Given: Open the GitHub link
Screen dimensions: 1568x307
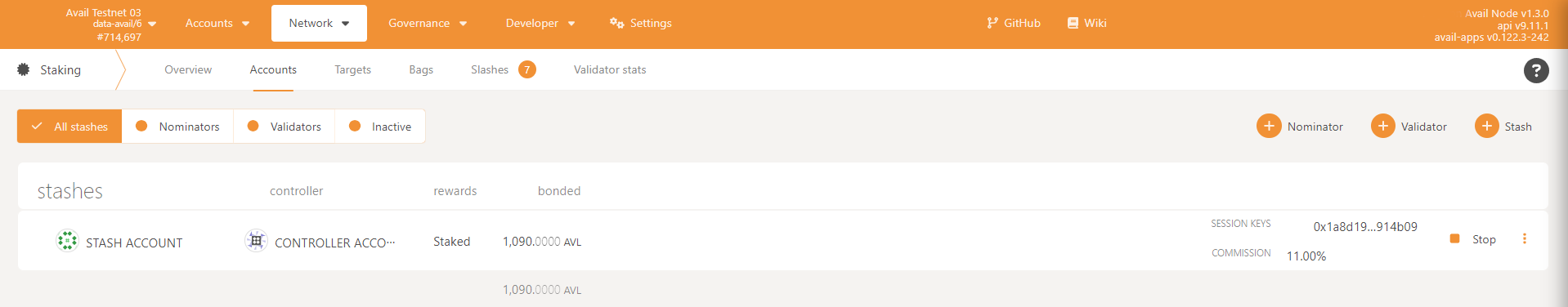Looking at the screenshot, I should click(1014, 23).
